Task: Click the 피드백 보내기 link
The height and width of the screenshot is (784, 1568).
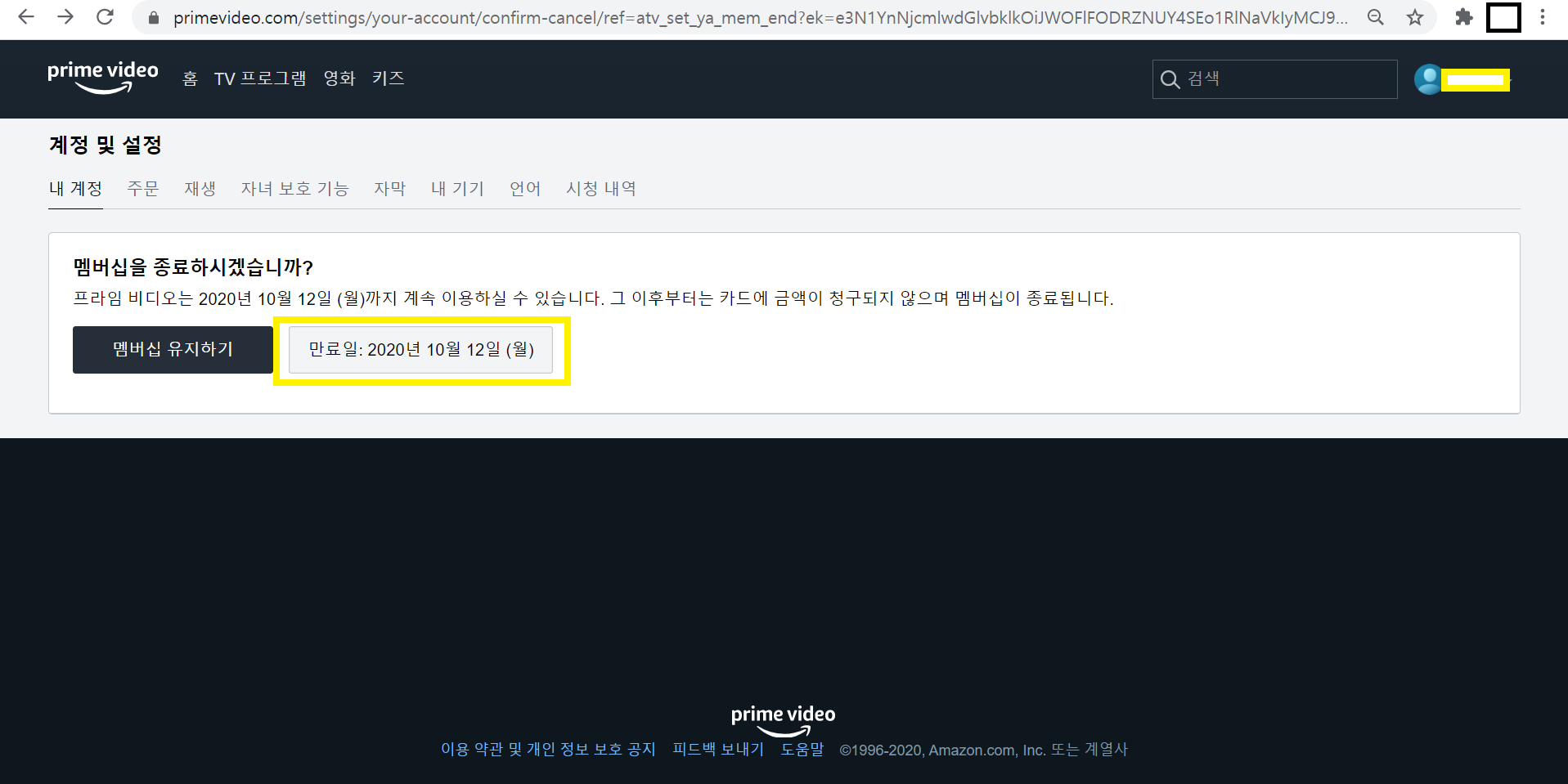Action: pos(718,750)
